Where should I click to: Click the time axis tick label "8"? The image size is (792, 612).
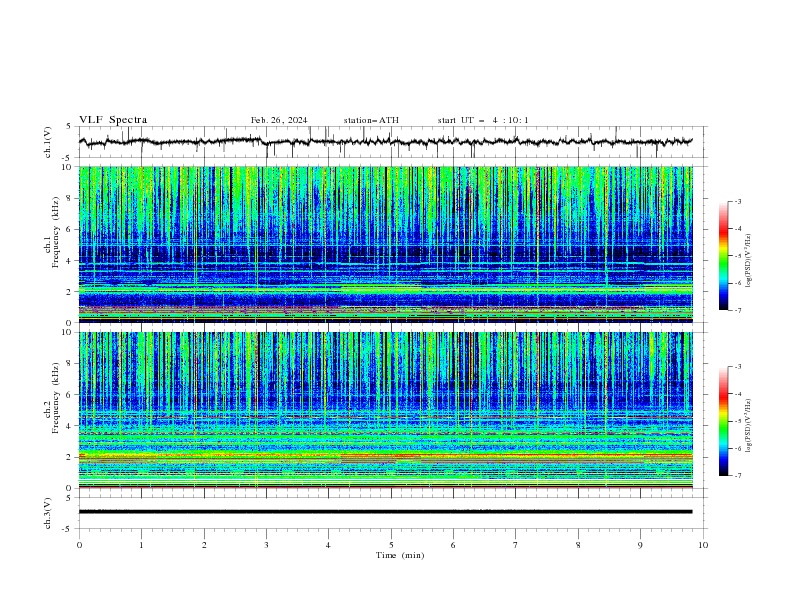point(578,545)
